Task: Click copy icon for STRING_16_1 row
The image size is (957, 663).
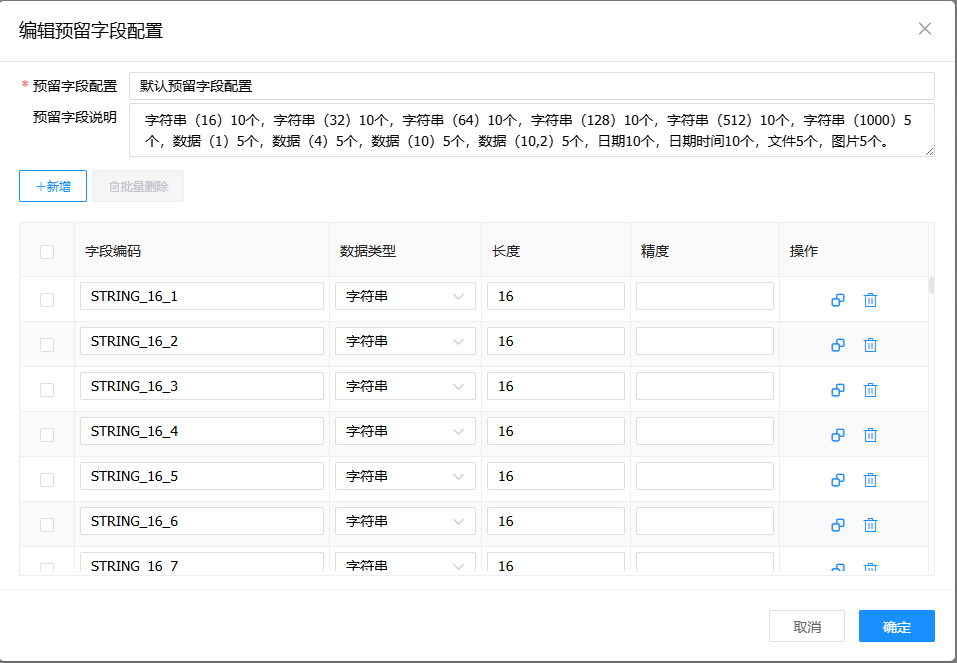Action: tap(838, 300)
